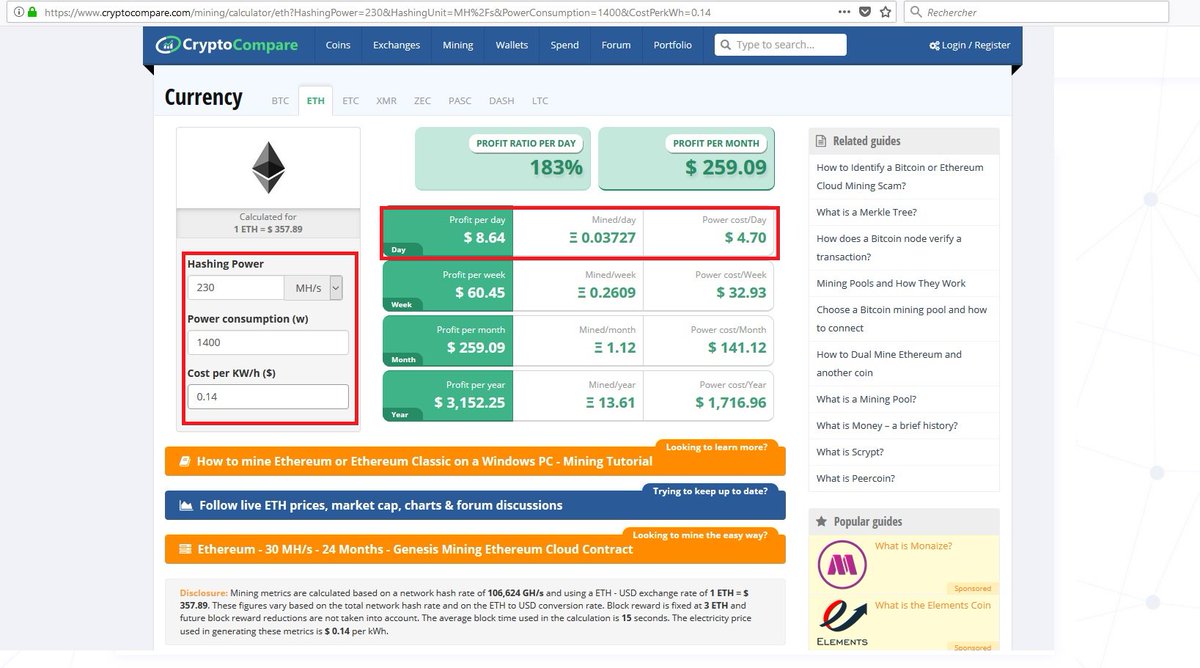Switch to the LTC currency tab

click(x=540, y=101)
